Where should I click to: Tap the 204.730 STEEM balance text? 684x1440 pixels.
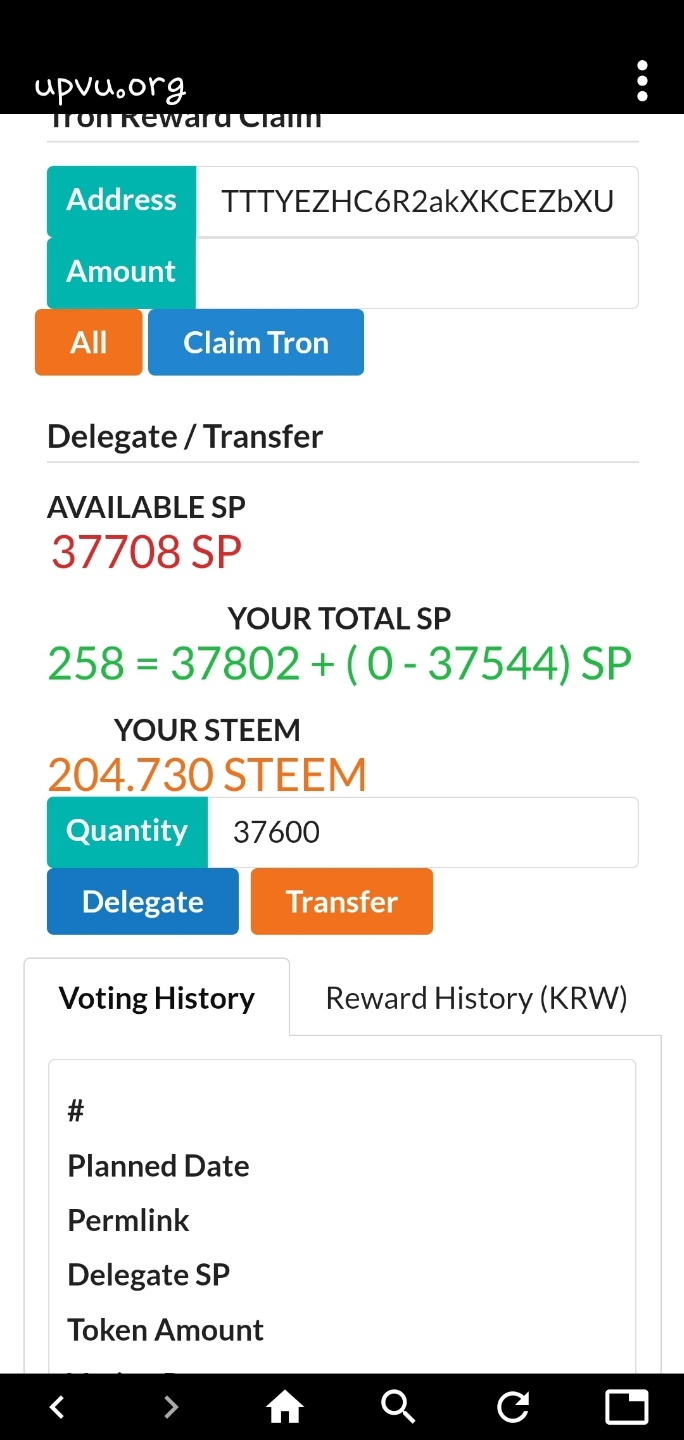[208, 775]
